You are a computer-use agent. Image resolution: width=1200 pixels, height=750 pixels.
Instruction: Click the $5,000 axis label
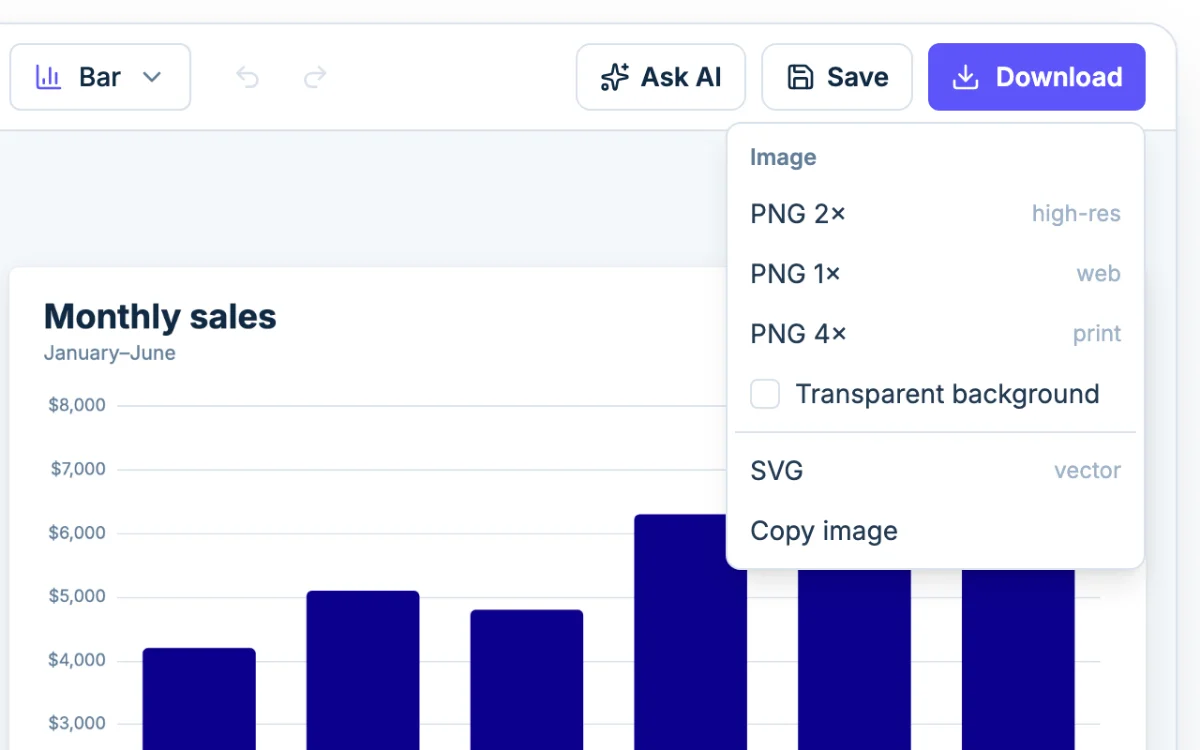(x=77, y=597)
